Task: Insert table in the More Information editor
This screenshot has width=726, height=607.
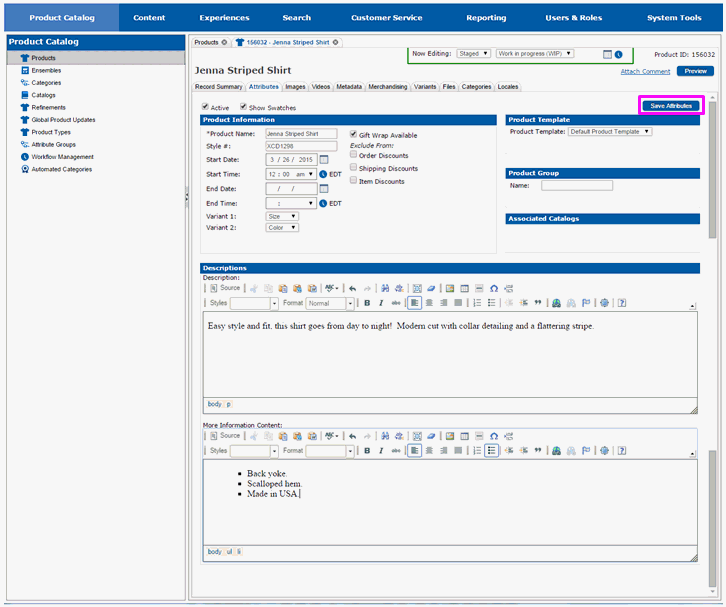Action: pos(464,436)
